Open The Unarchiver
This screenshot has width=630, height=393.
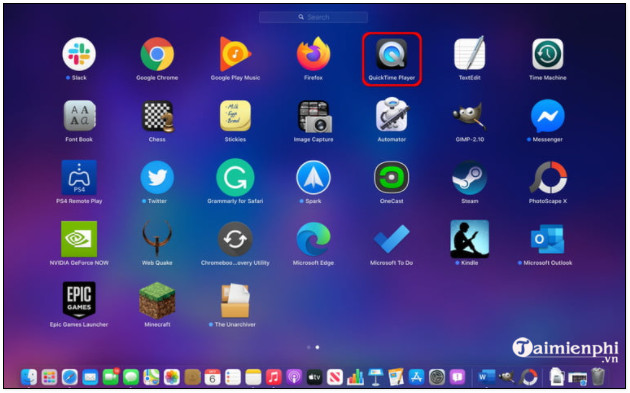pos(235,301)
